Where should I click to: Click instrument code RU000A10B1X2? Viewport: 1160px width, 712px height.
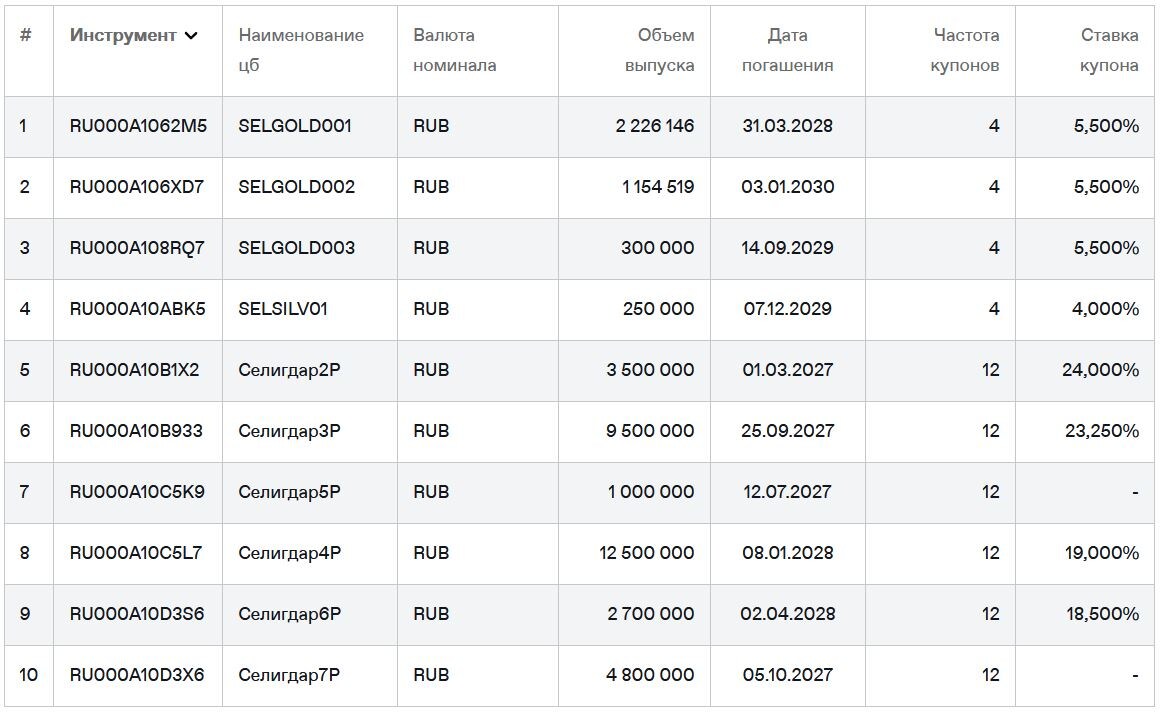[134, 370]
